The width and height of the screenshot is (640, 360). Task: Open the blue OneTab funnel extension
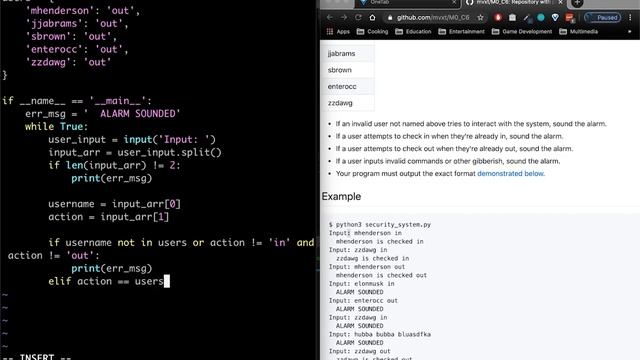[x=555, y=18]
